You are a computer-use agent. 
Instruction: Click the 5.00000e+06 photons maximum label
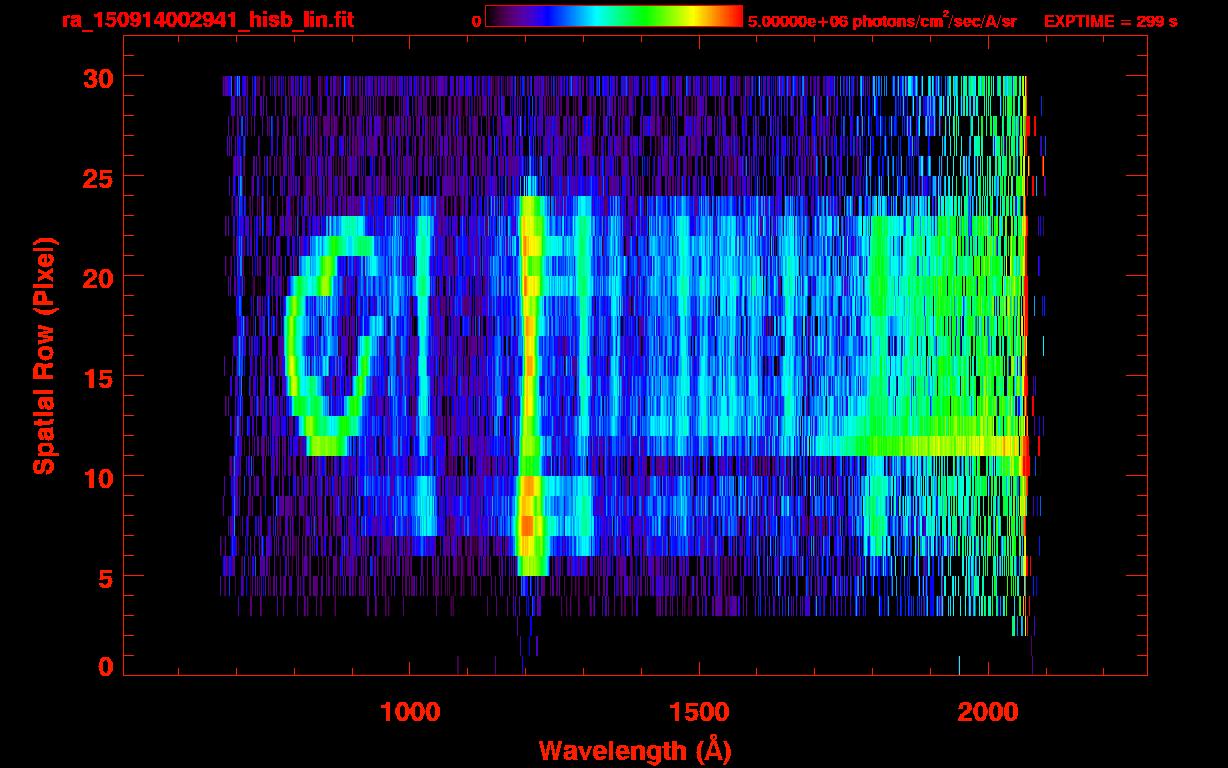[882, 21]
